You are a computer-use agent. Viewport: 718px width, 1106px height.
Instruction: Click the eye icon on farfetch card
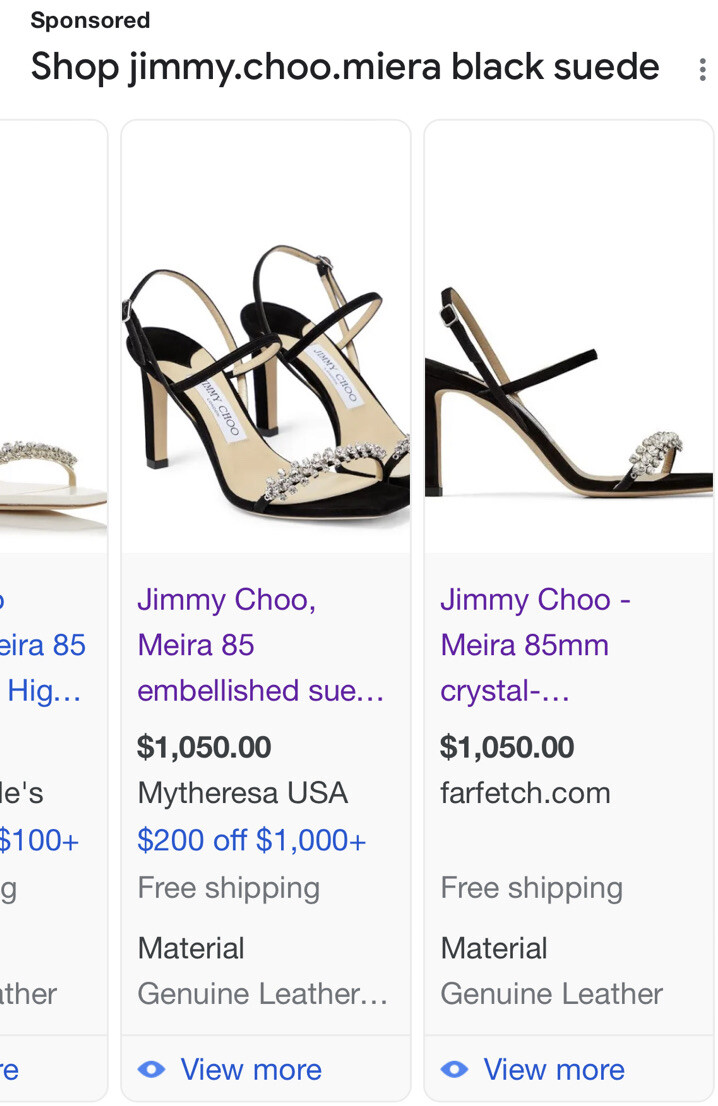(x=454, y=1070)
